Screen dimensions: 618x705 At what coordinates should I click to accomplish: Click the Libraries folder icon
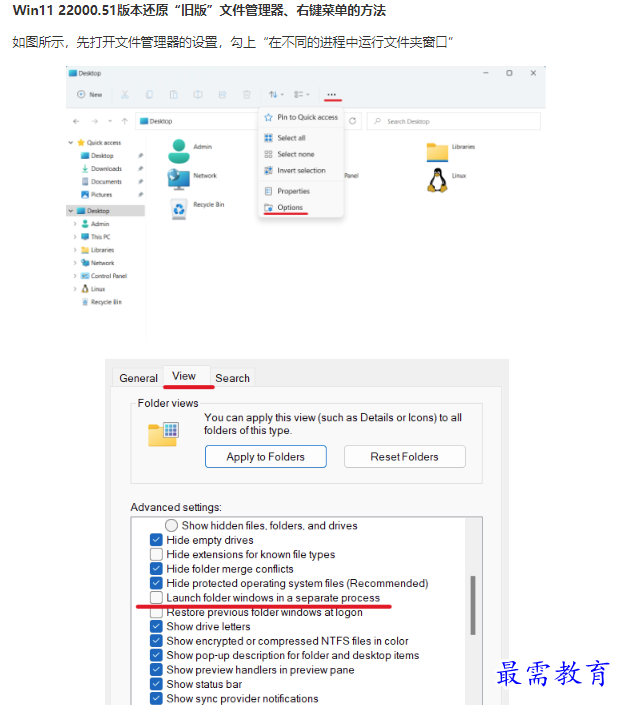pyautogui.click(x=437, y=152)
